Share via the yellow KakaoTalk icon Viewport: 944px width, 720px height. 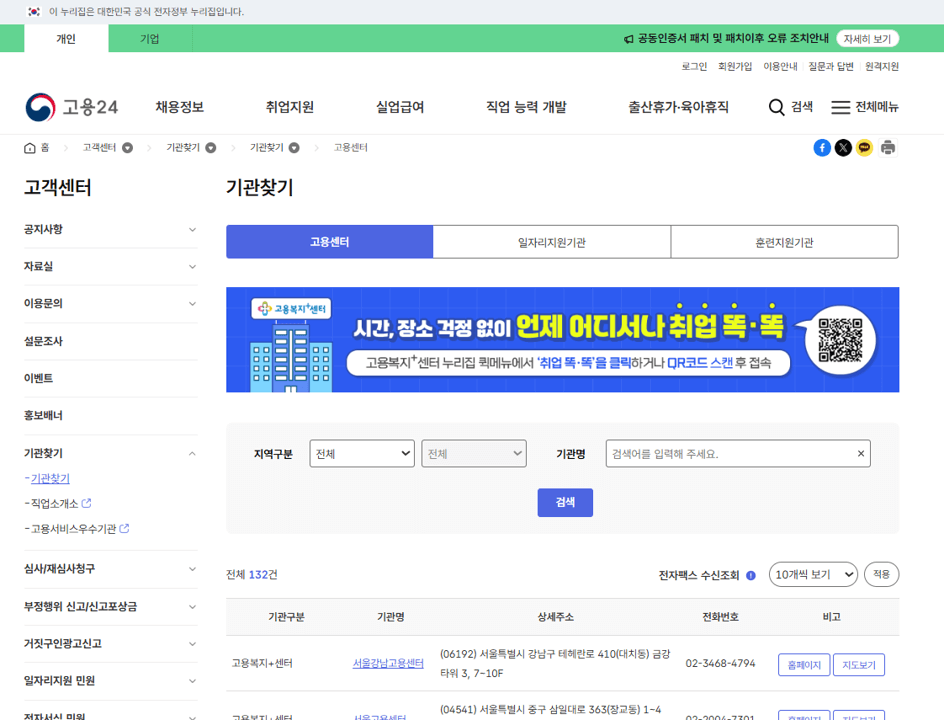pyautogui.click(x=862, y=147)
